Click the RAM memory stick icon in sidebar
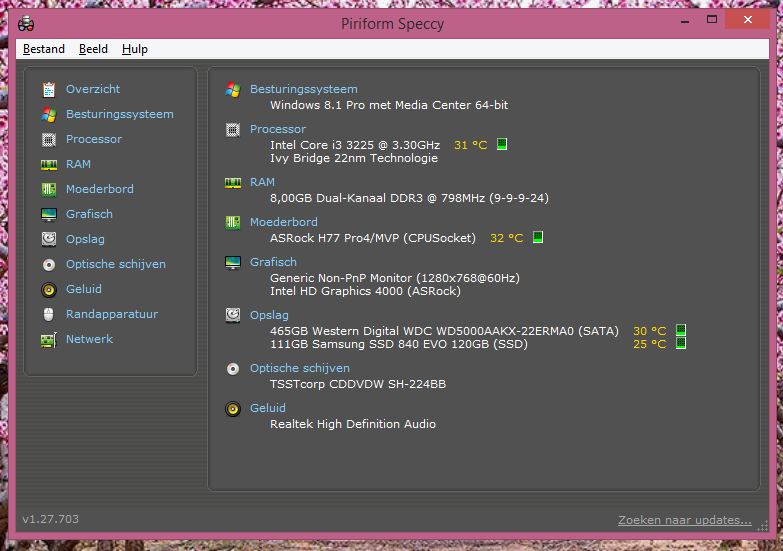Image resolution: width=783 pixels, height=551 pixels. pyautogui.click(x=48, y=164)
